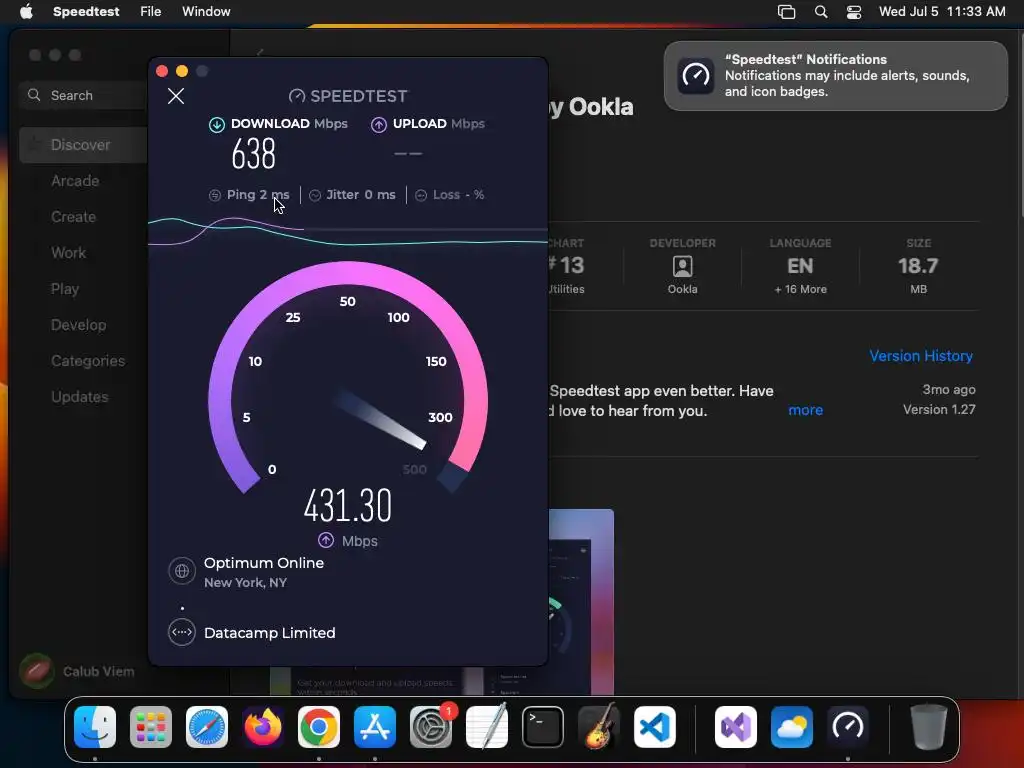Launch Google Chrome from the Dock
The height and width of the screenshot is (768, 1024).
tap(319, 727)
